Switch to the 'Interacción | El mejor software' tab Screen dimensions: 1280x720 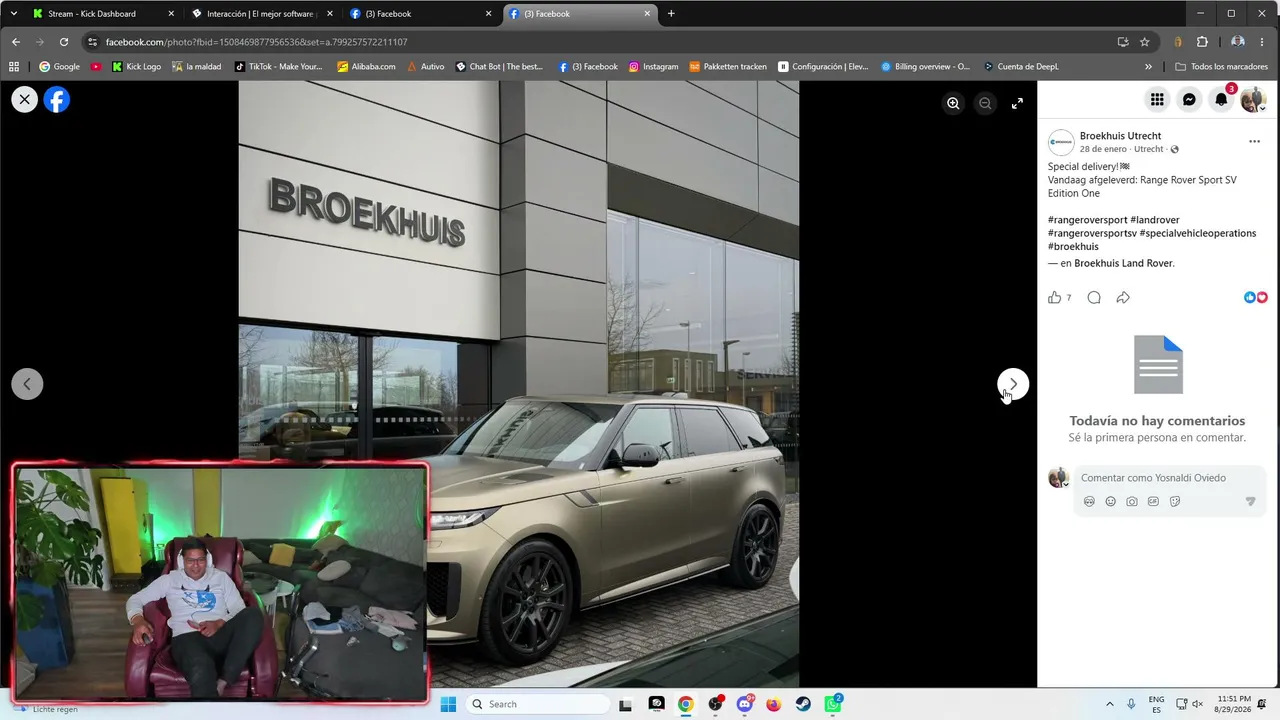pos(263,14)
